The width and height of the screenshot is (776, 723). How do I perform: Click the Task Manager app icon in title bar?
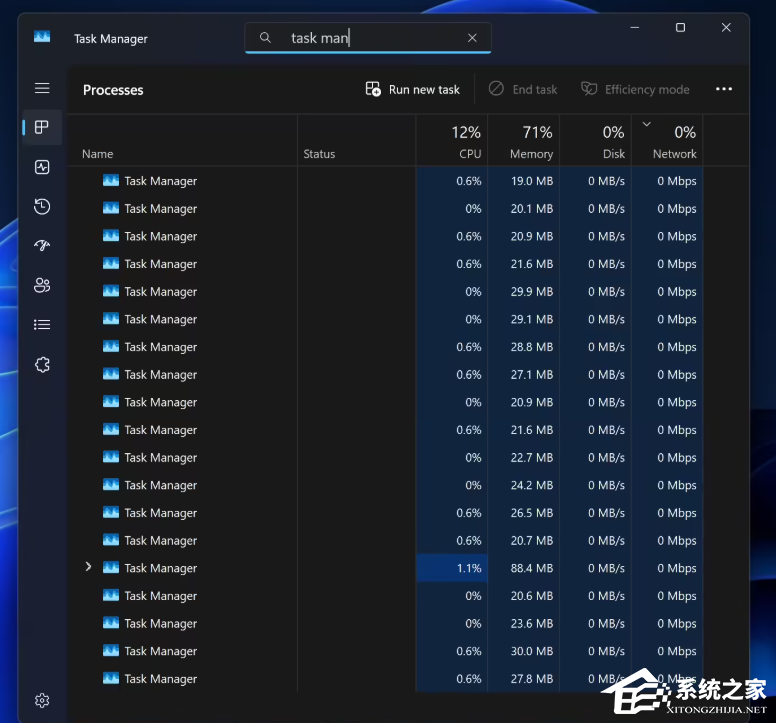coord(42,37)
